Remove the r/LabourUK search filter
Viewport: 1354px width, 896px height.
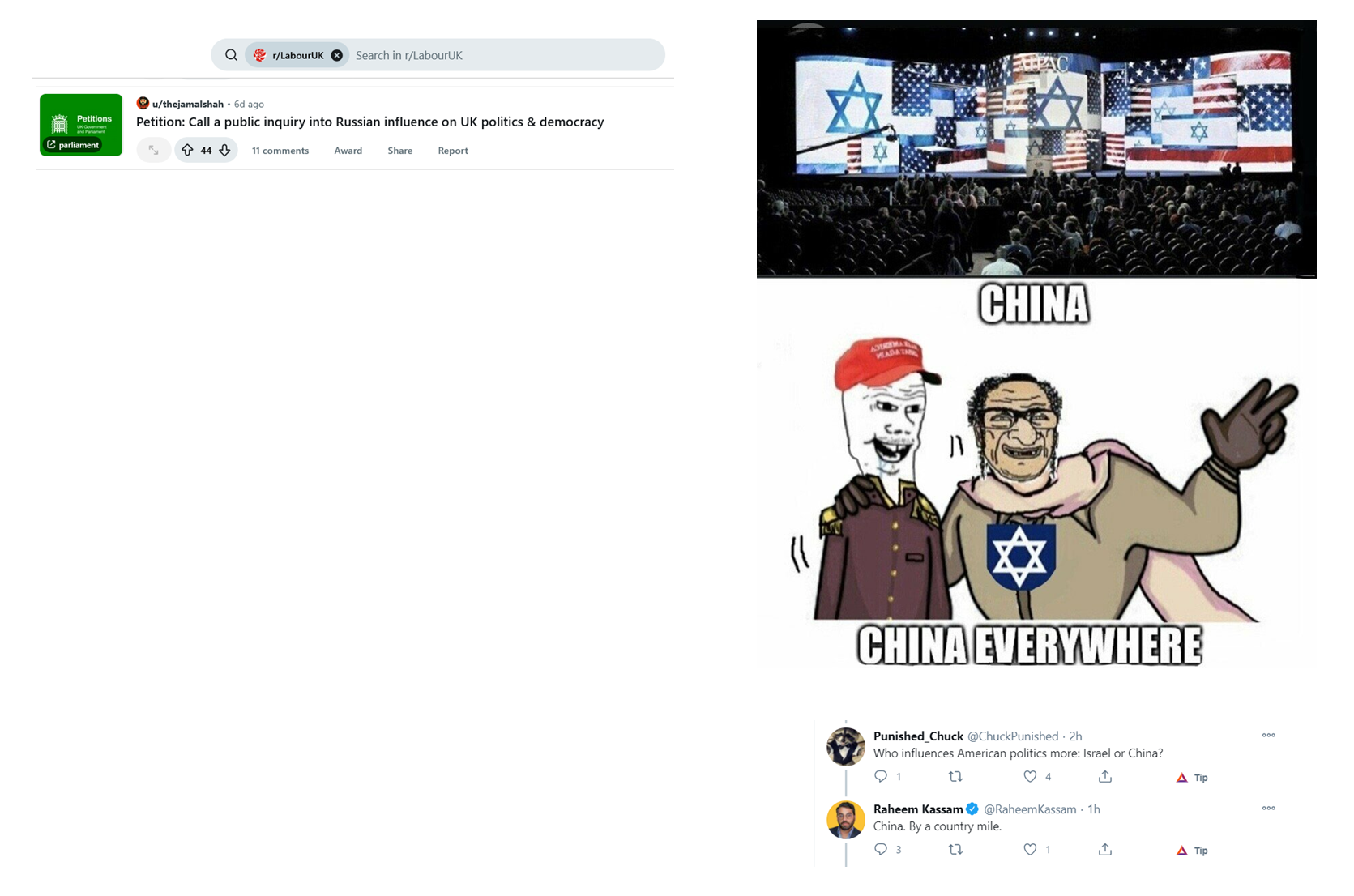tap(337, 55)
